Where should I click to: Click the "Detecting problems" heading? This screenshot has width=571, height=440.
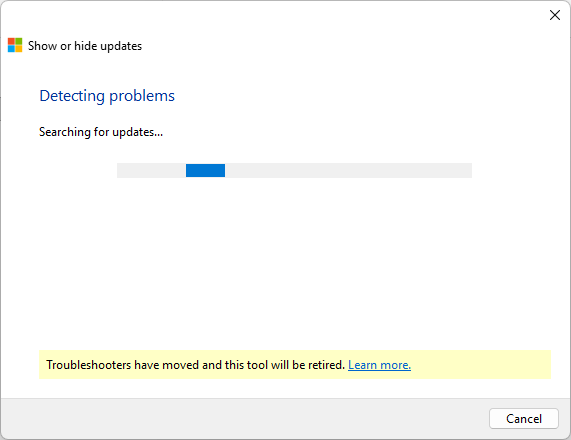tap(107, 96)
